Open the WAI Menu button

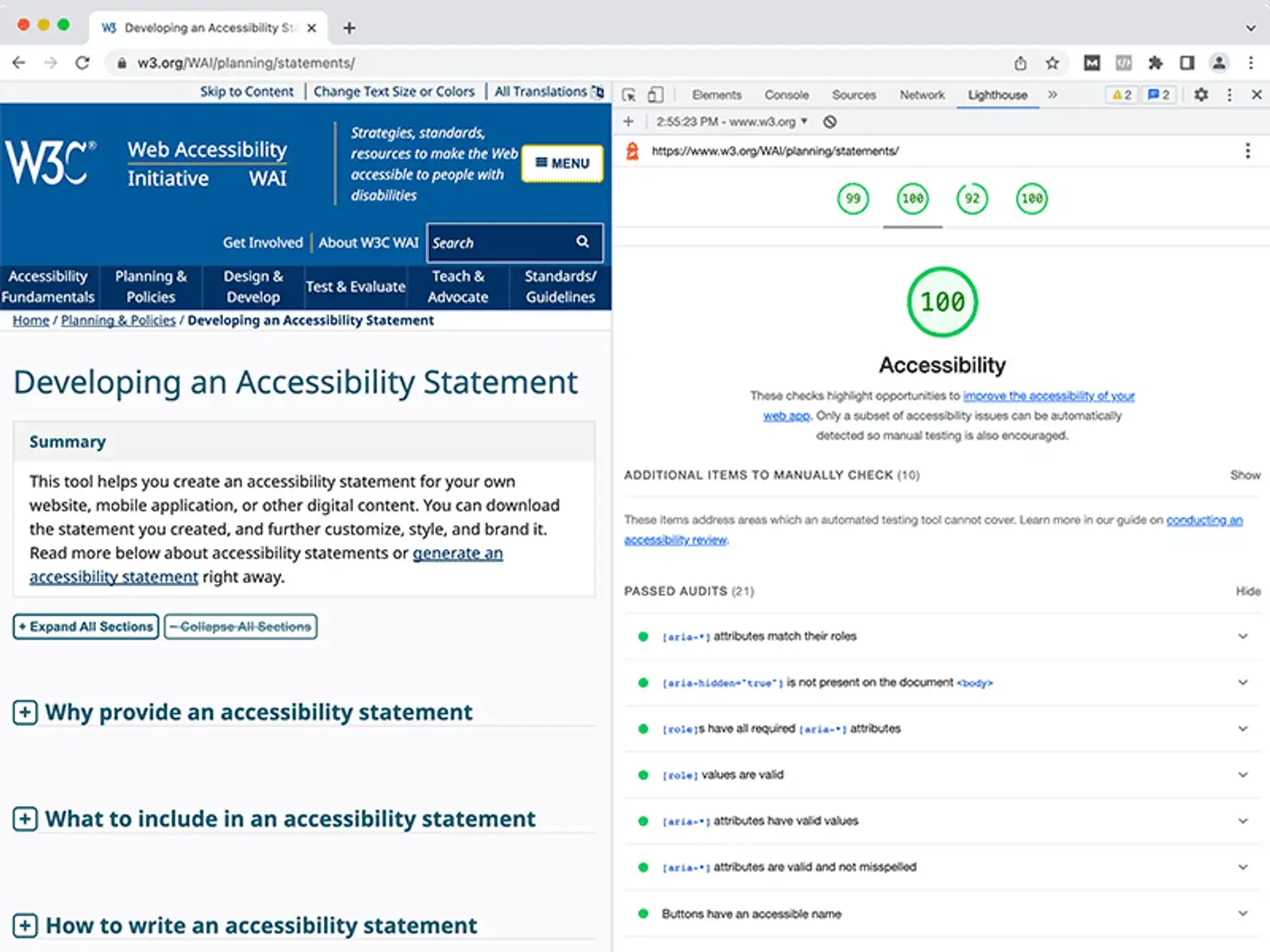click(562, 163)
